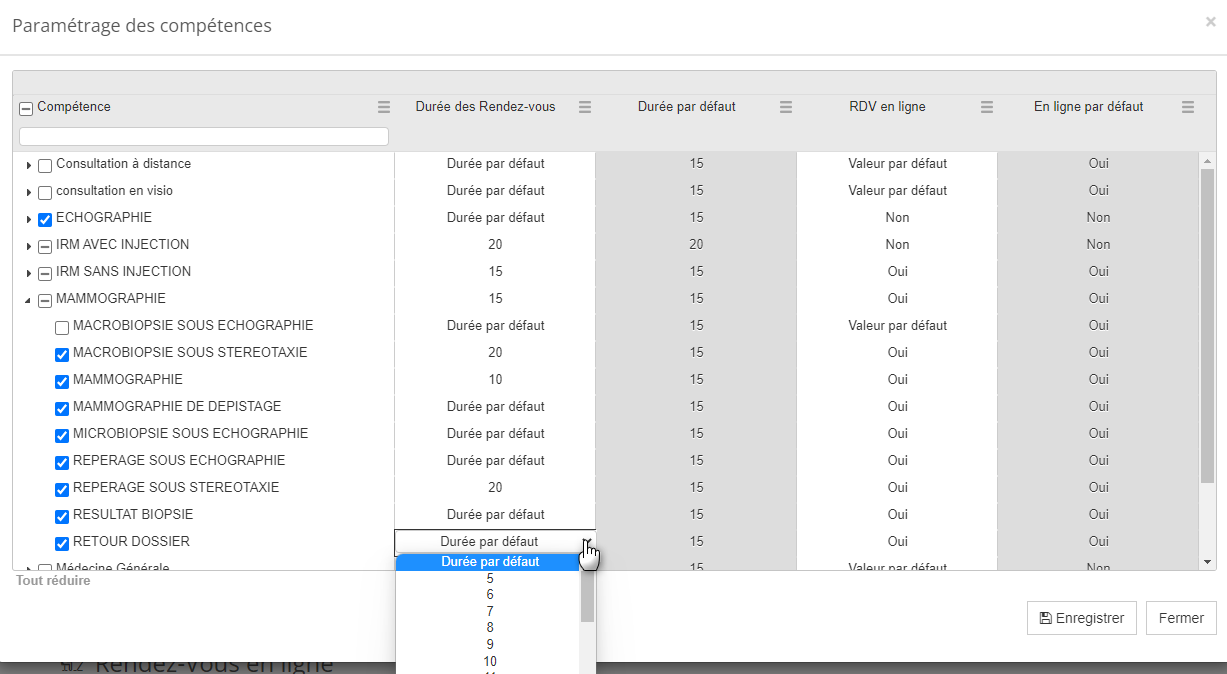
Task: Uncheck the RESULTAT BIOPSIE checkbox
Action: (62, 516)
